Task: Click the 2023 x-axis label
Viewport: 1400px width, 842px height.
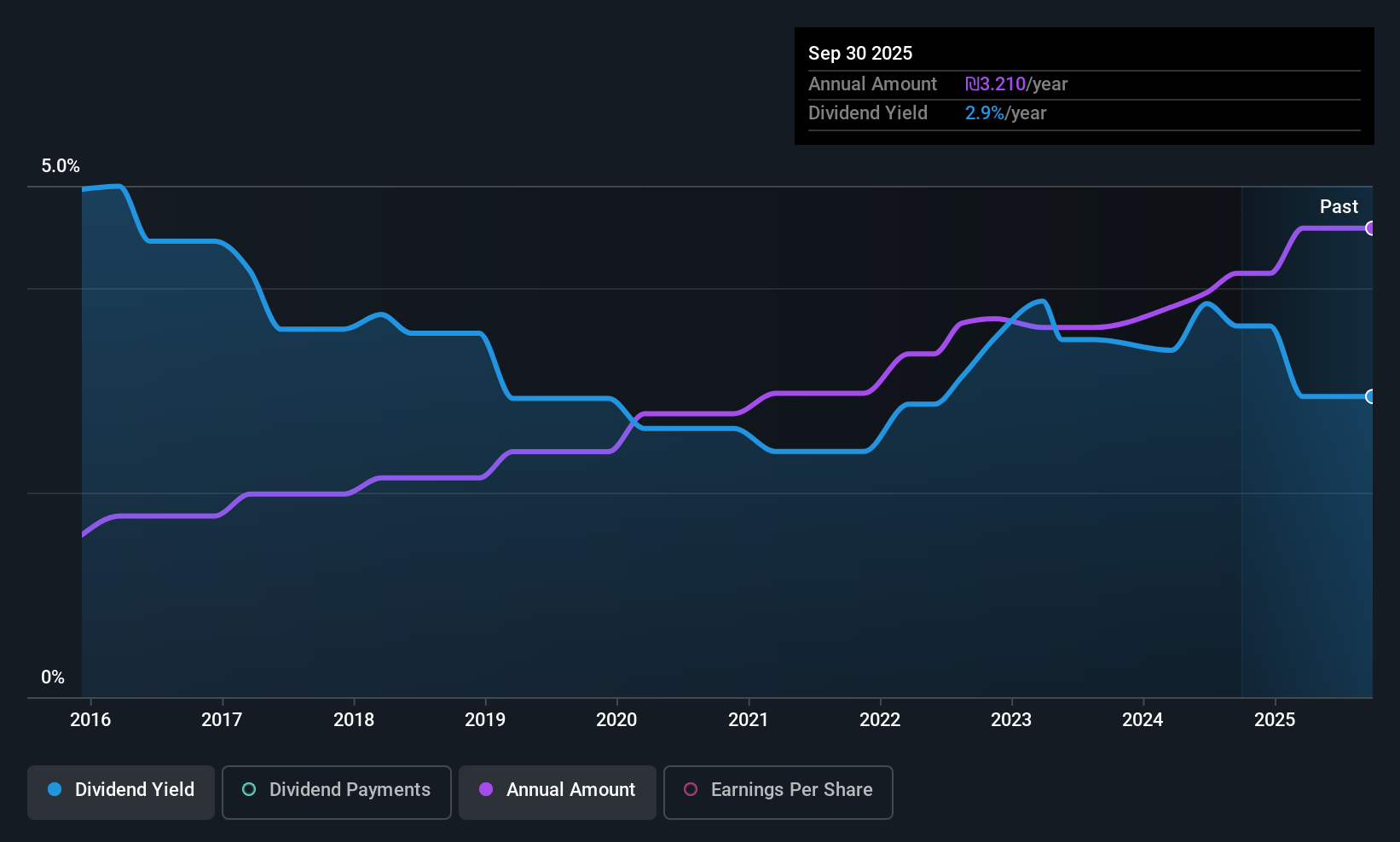Action: coord(1011,719)
